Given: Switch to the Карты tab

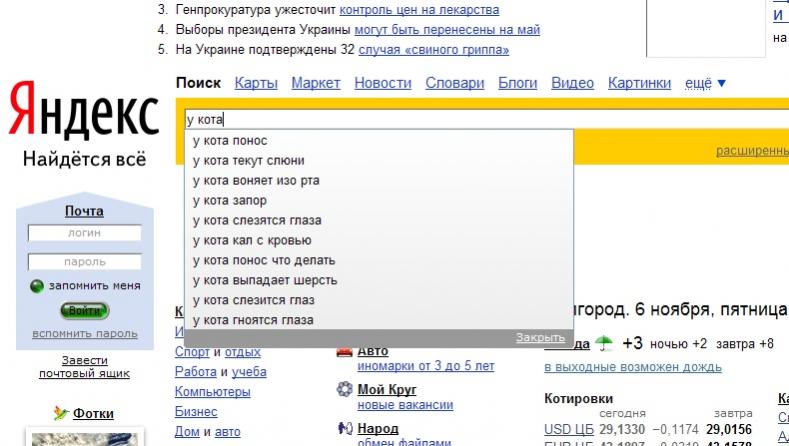Looking at the screenshot, I should [x=256, y=83].
